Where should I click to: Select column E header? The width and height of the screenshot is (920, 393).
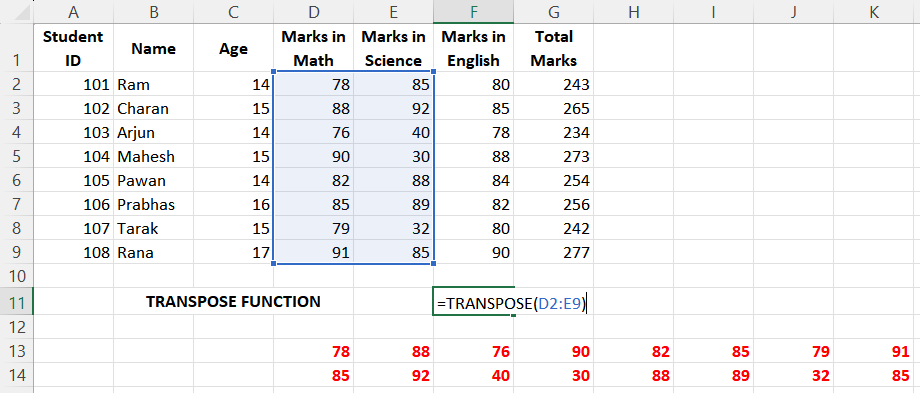(393, 12)
